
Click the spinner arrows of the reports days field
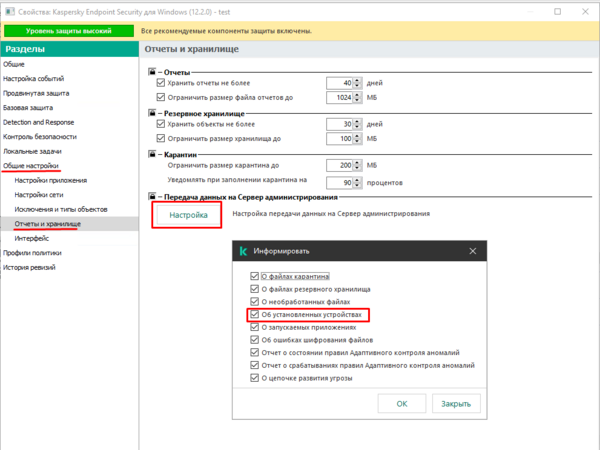coord(357,83)
